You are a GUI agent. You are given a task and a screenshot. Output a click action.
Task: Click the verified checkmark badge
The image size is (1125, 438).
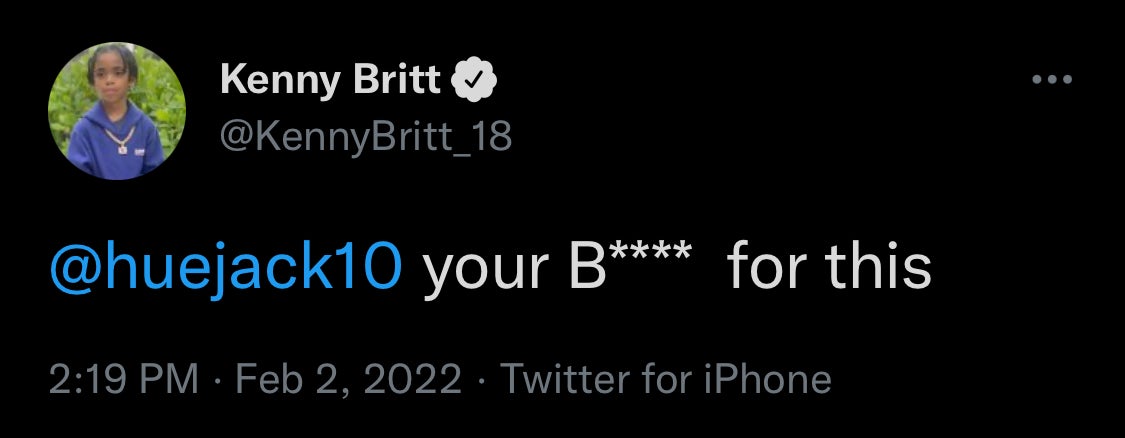pos(475,80)
